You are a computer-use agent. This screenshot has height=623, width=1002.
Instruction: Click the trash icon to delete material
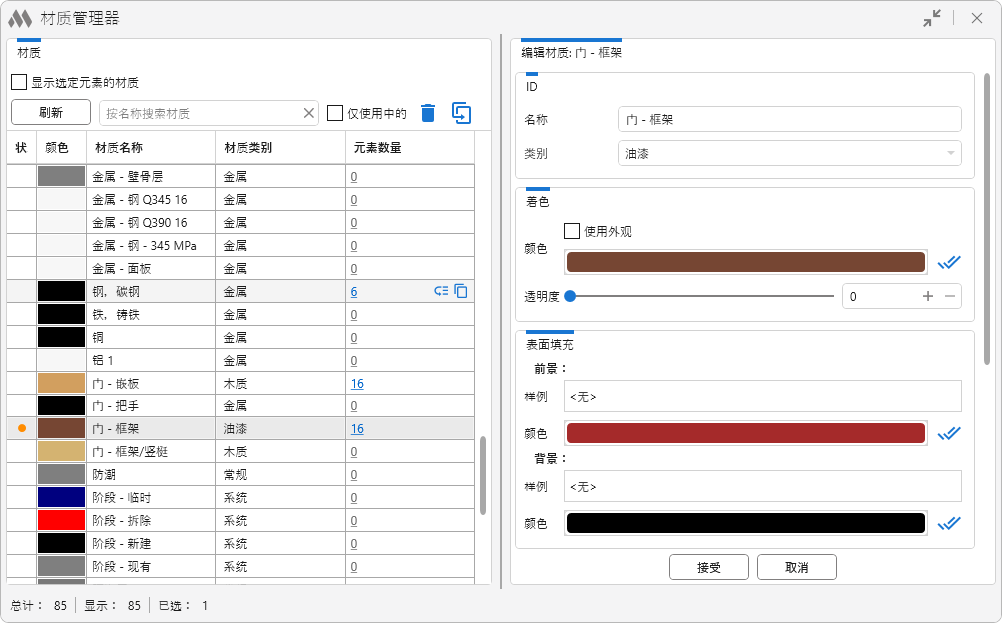point(428,113)
